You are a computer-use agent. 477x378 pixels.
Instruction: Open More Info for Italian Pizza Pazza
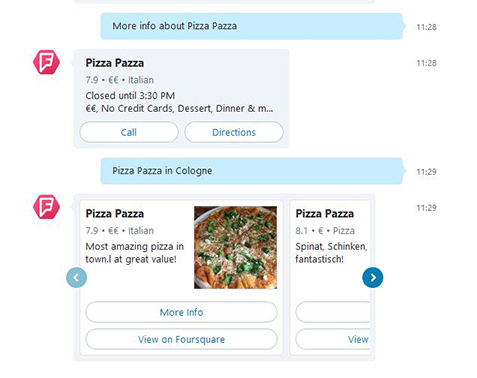pos(181,312)
